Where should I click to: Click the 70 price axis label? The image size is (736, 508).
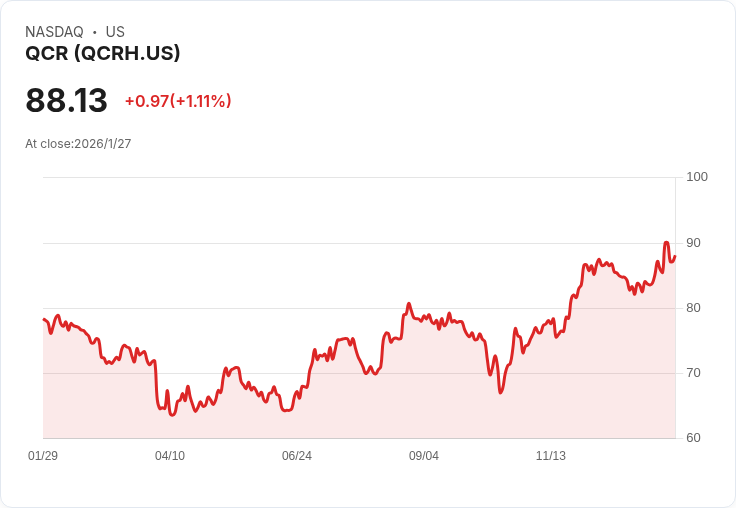[694, 373]
